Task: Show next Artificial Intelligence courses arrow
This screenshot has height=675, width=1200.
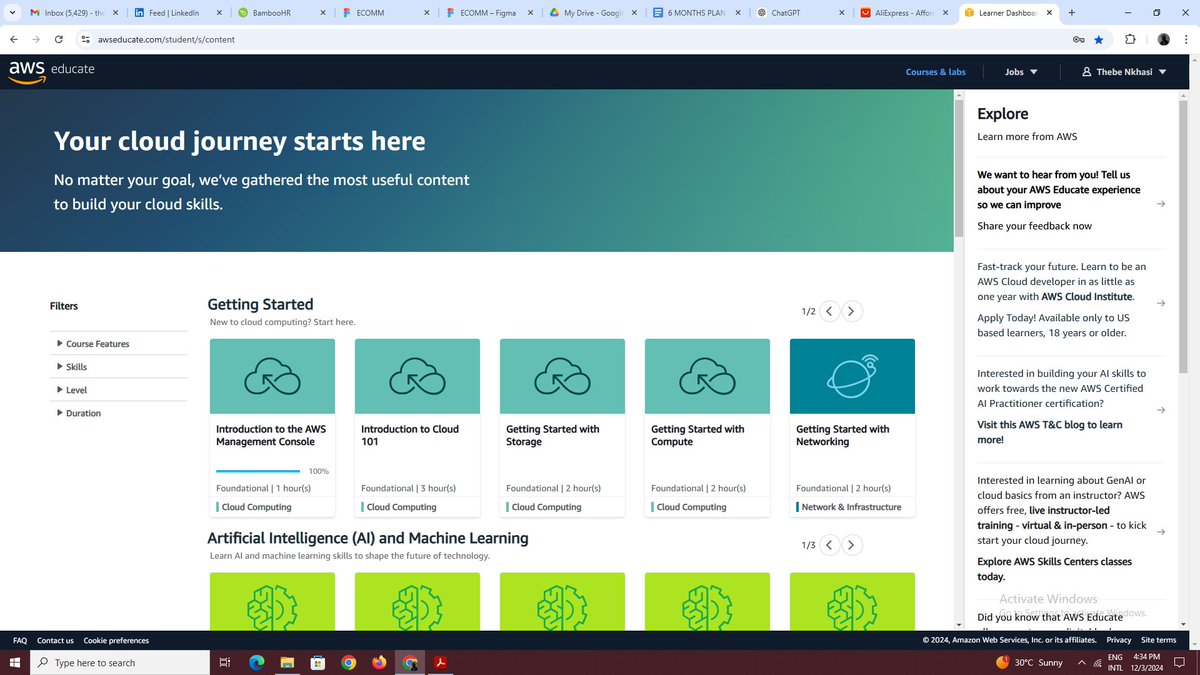Action: tap(851, 545)
